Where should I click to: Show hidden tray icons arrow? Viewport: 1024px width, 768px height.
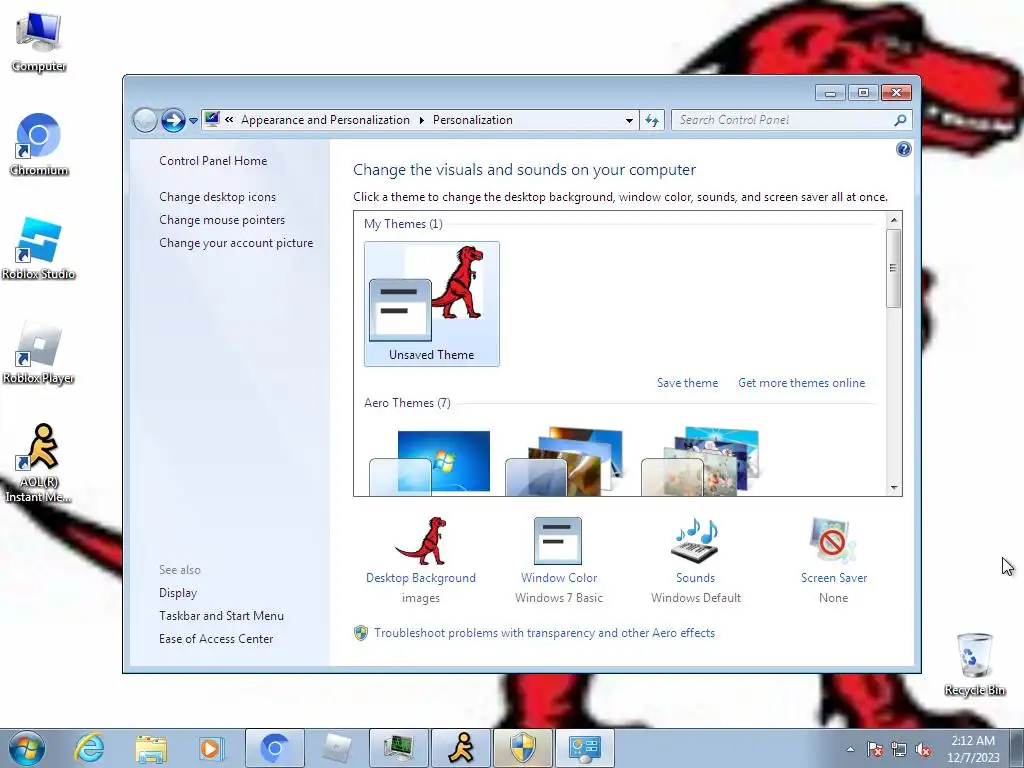point(850,749)
